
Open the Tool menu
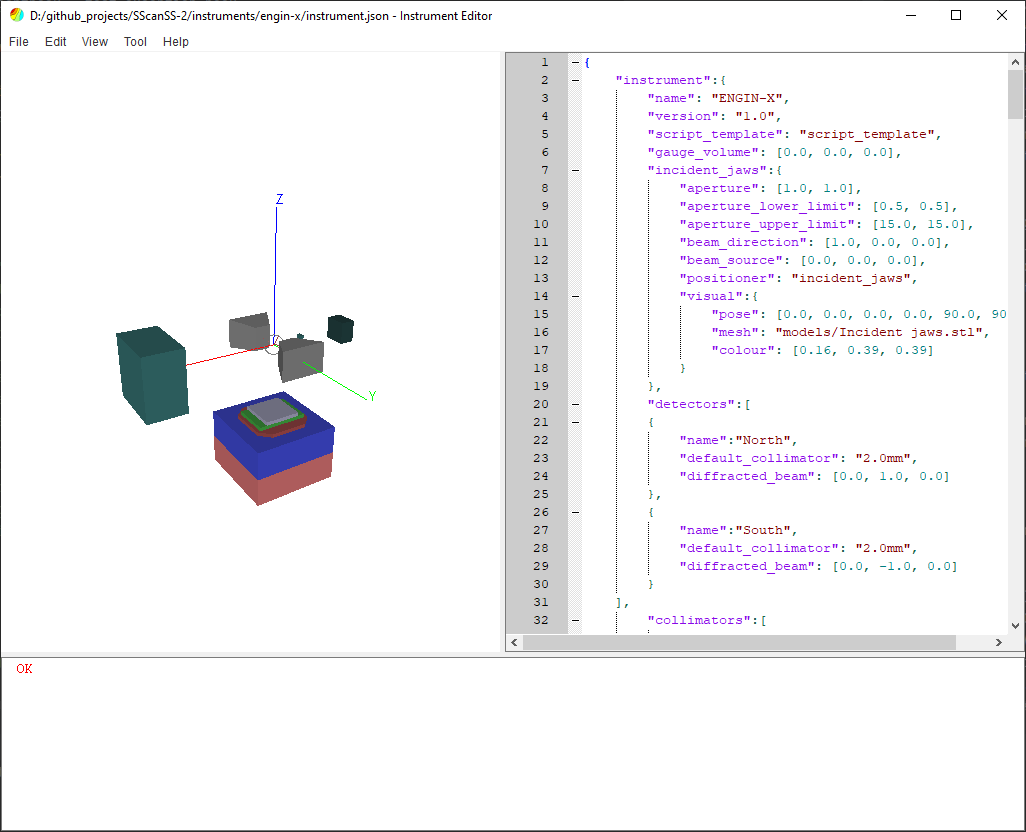135,42
